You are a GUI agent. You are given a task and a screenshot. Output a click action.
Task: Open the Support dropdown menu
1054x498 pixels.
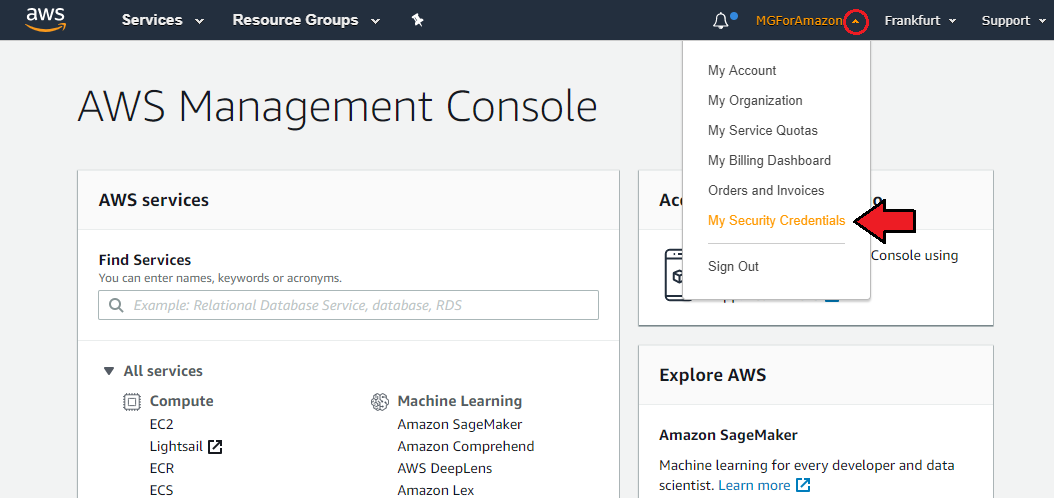[x=1014, y=21]
